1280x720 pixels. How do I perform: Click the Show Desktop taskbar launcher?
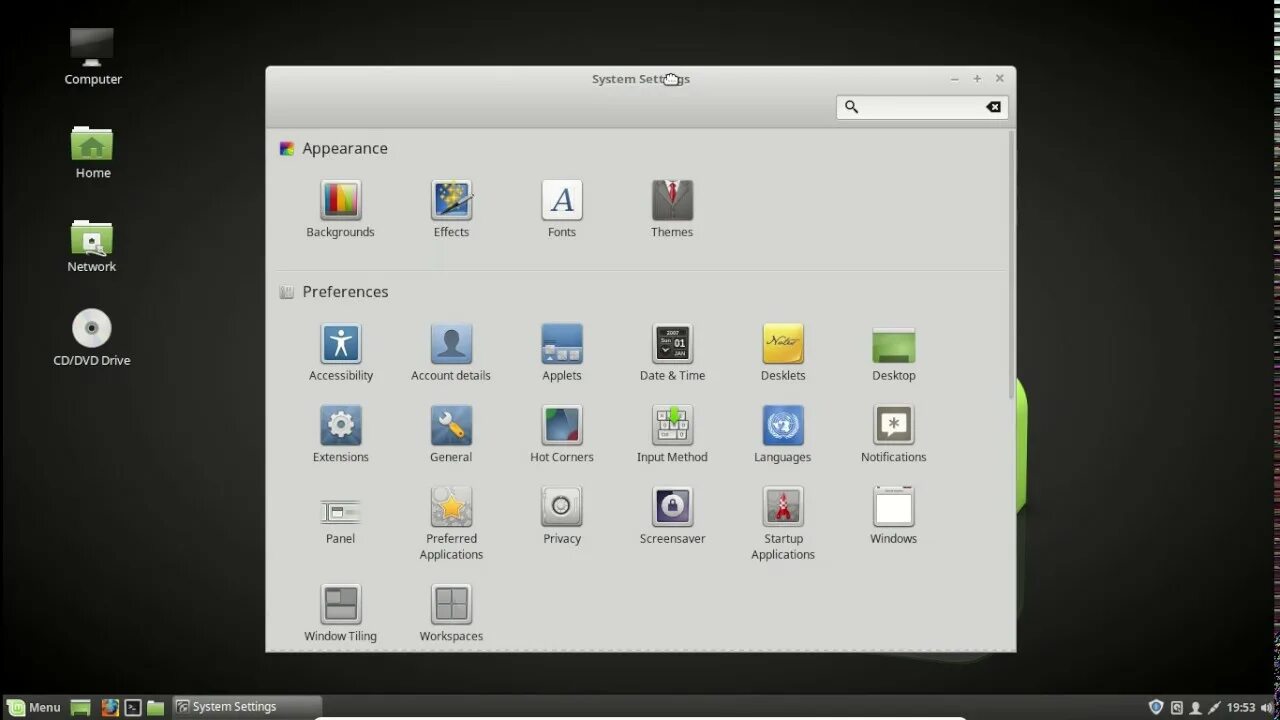(x=81, y=708)
